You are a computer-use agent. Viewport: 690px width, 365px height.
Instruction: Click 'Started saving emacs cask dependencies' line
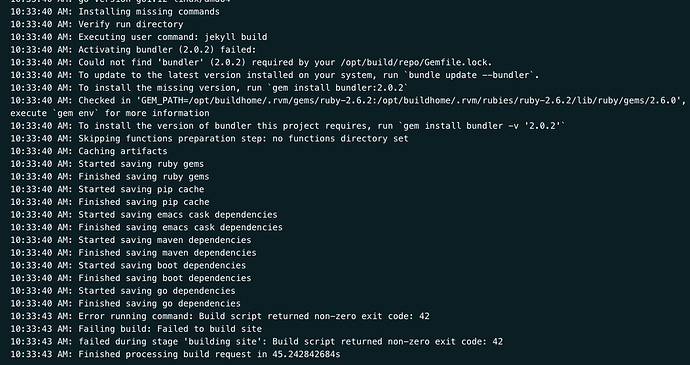[x=144, y=215]
